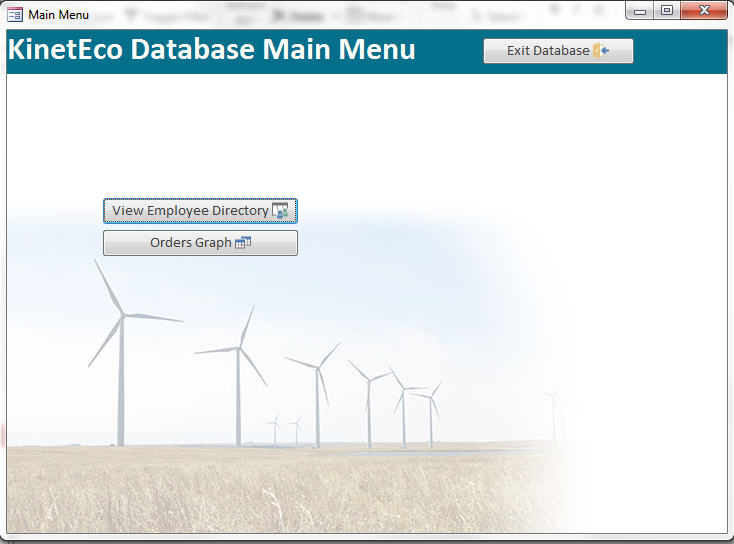This screenshot has width=734, height=544.
Task: Open the Orders Graph button
Action: click(200, 243)
